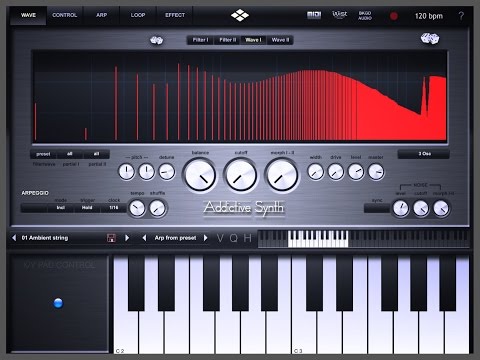Switch to the CONTROL tab
Viewport: 480px width, 360px height.
(x=65, y=15)
